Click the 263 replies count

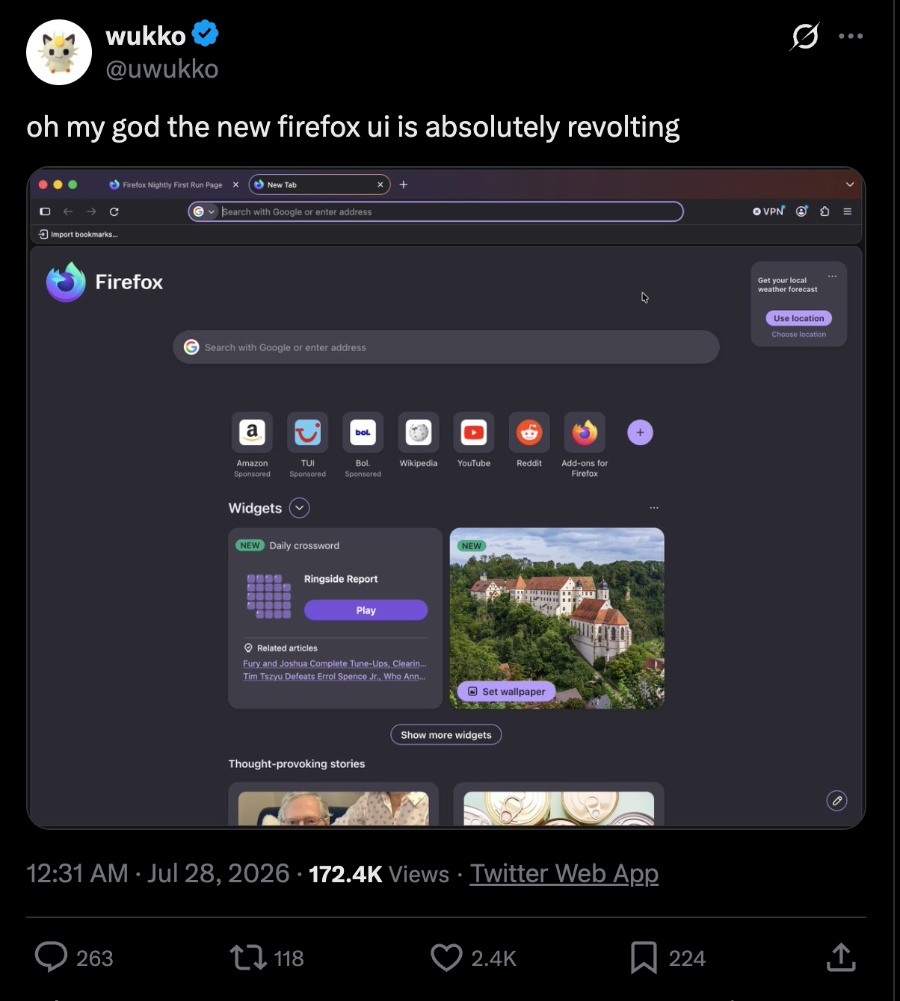(x=94, y=958)
